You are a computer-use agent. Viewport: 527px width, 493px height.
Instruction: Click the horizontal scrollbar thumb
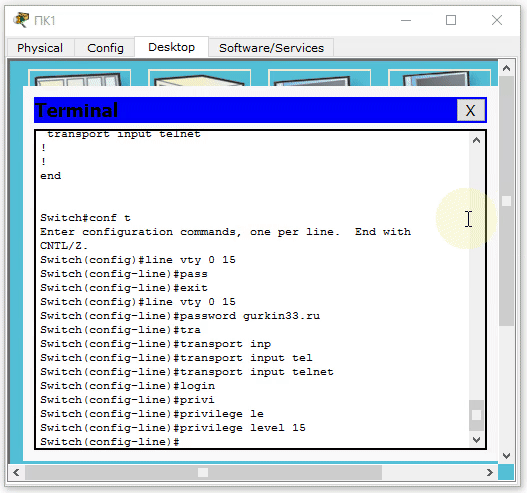[x=203, y=473]
